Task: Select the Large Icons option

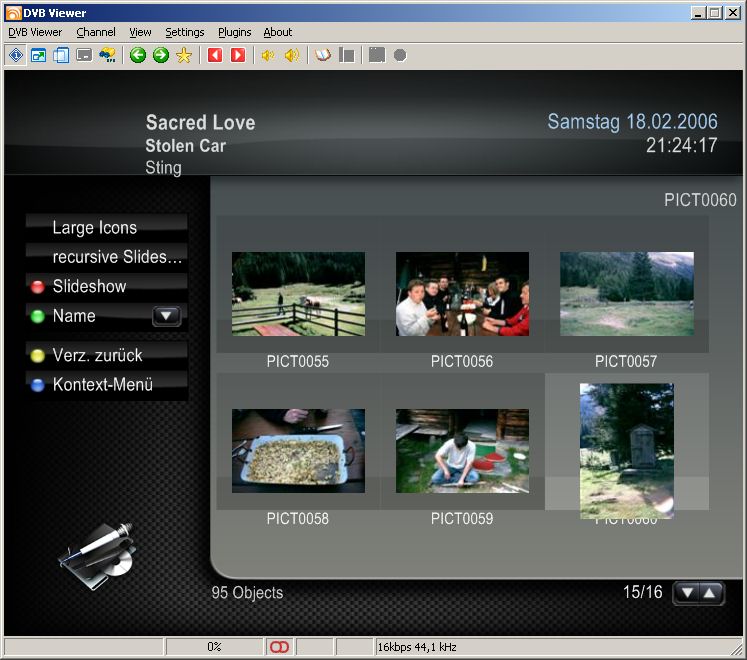Action: pyautogui.click(x=95, y=228)
